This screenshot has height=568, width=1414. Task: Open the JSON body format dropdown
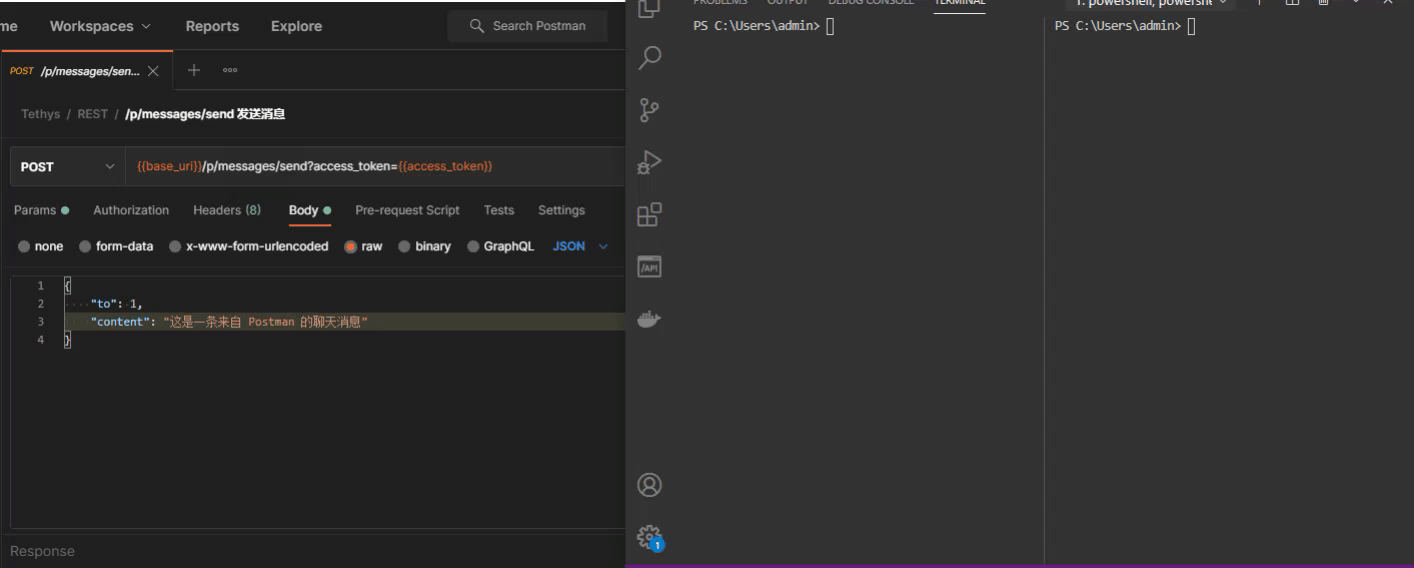coord(580,246)
